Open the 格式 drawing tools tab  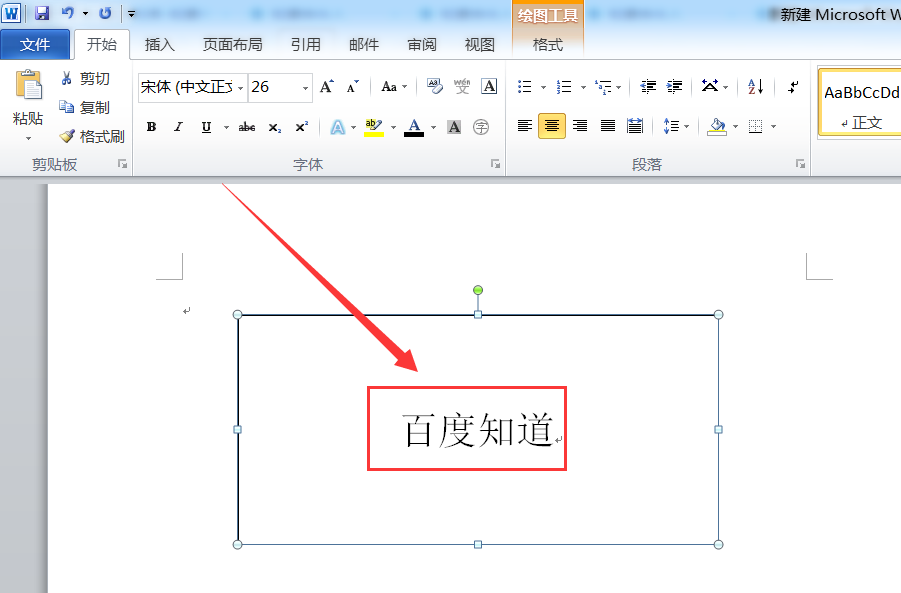pyautogui.click(x=548, y=45)
